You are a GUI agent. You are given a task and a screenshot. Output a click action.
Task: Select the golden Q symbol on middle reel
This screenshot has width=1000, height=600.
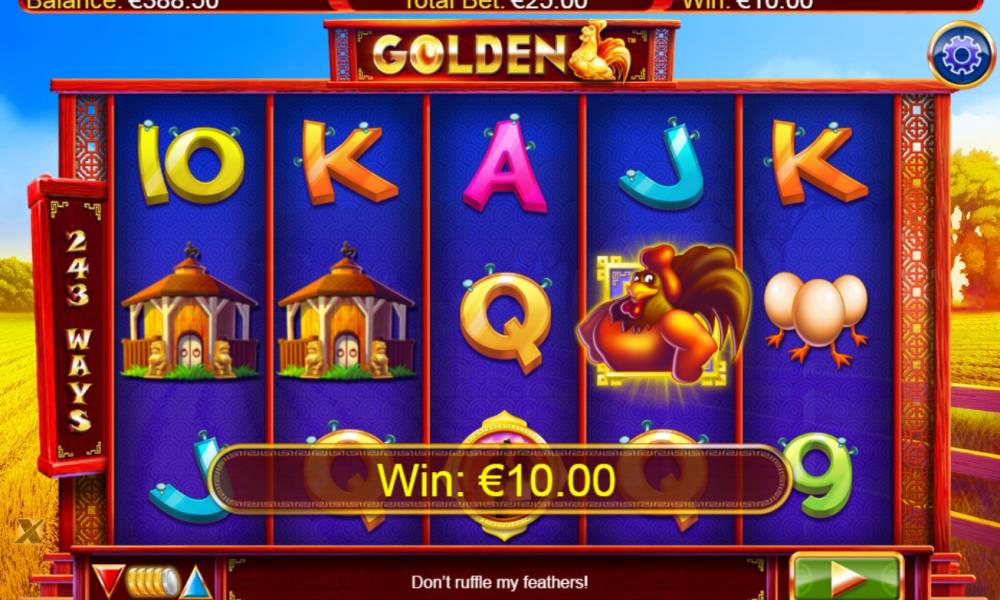point(506,321)
